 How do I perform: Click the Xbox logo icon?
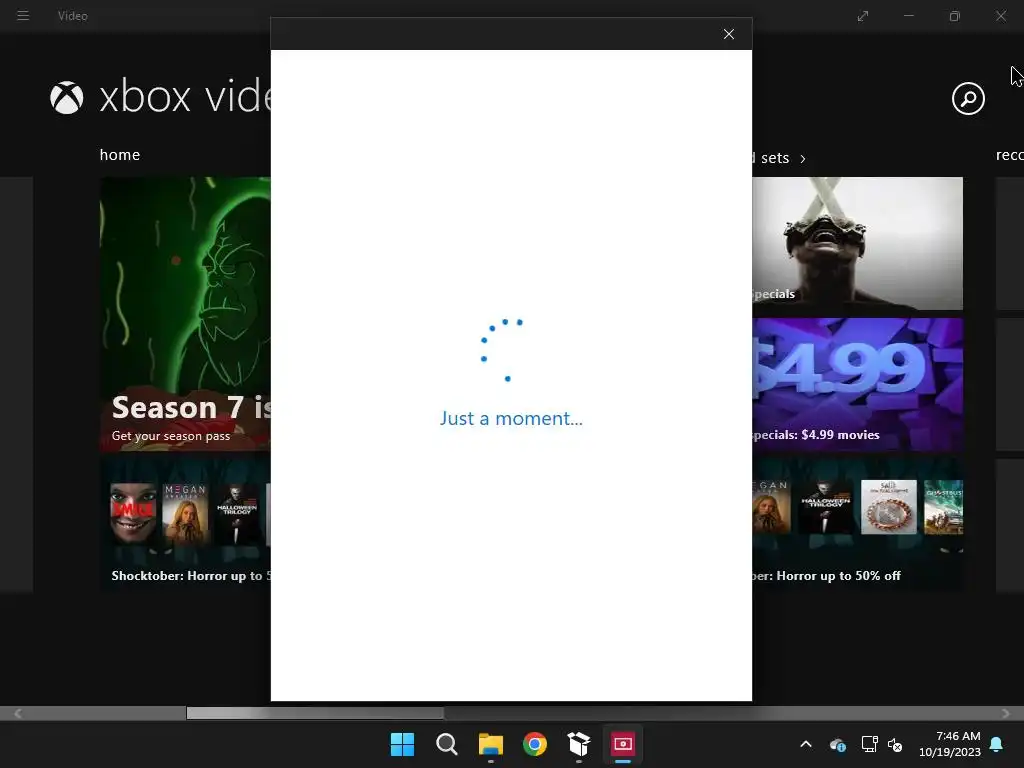tap(67, 98)
